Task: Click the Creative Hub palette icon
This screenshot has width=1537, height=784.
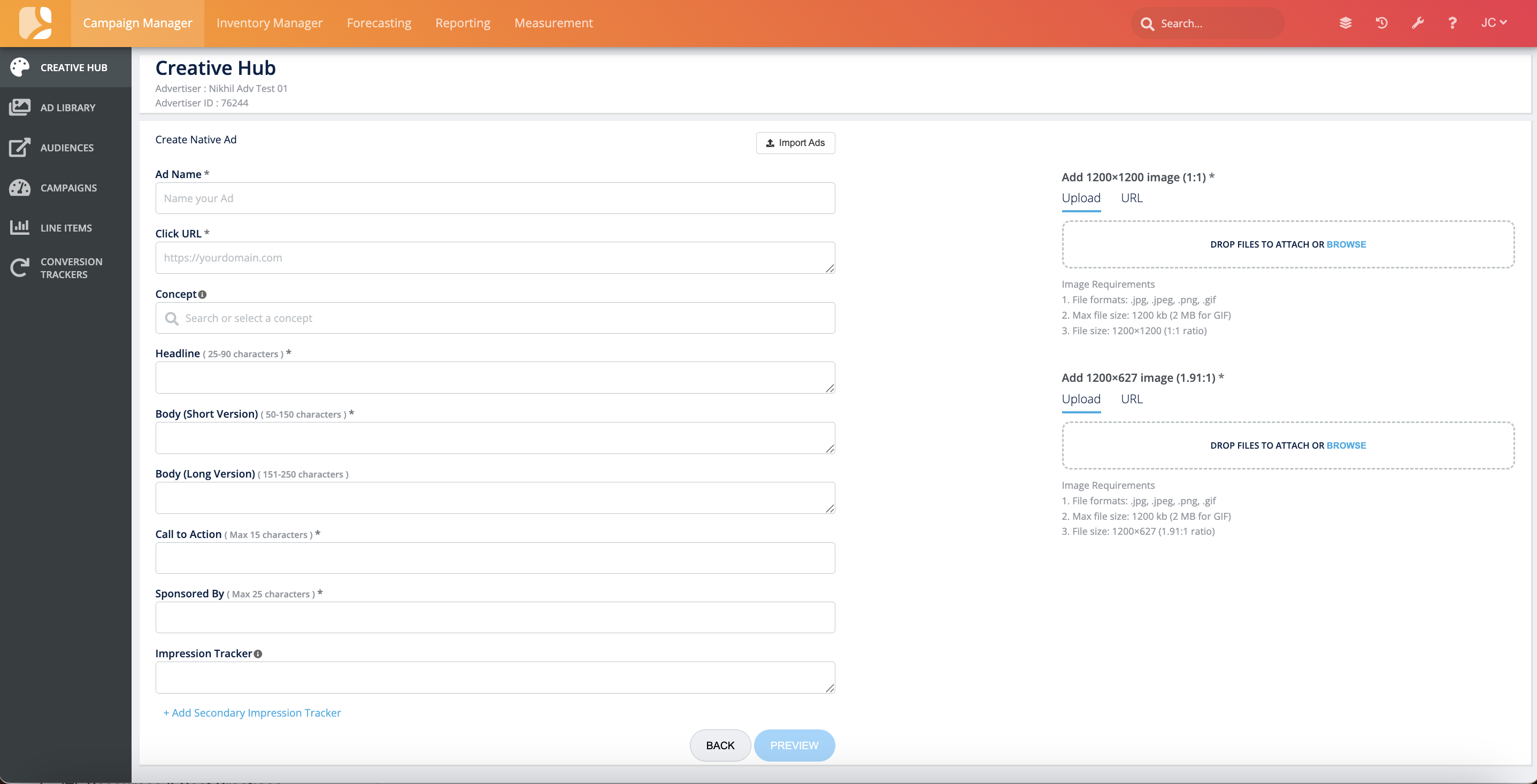Action: tap(20, 67)
